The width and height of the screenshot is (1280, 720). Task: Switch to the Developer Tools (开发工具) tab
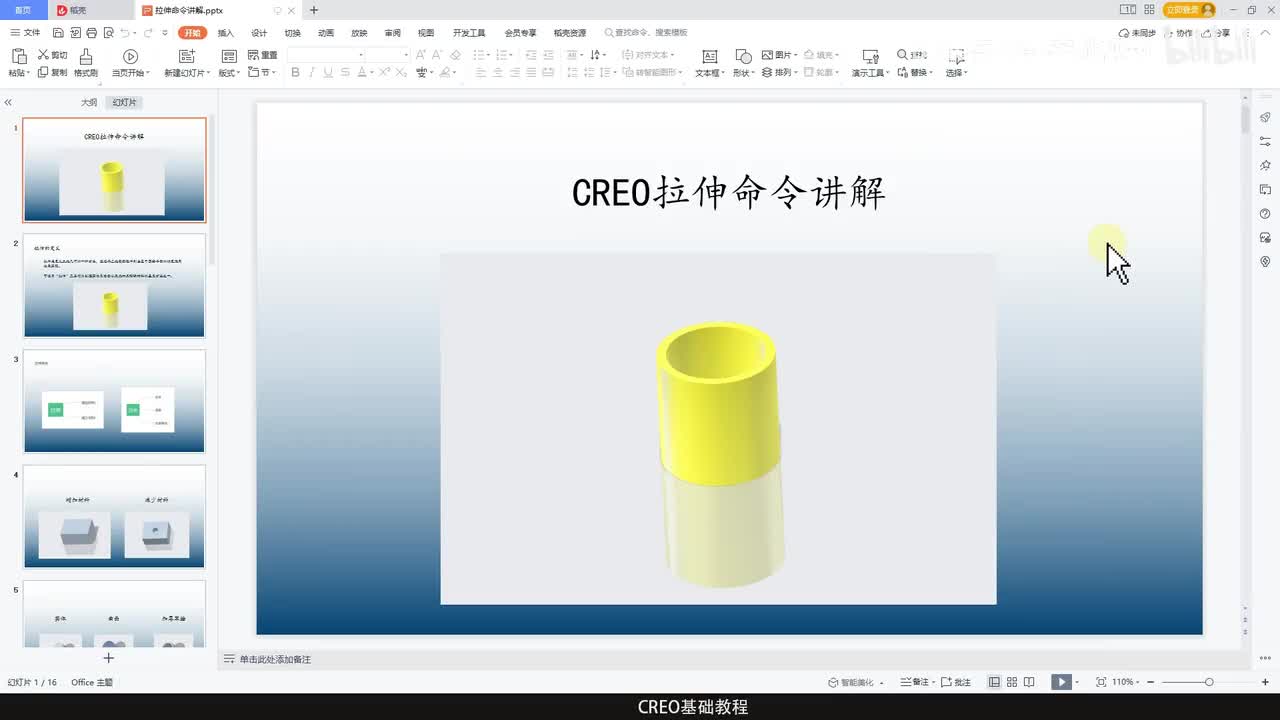(469, 33)
